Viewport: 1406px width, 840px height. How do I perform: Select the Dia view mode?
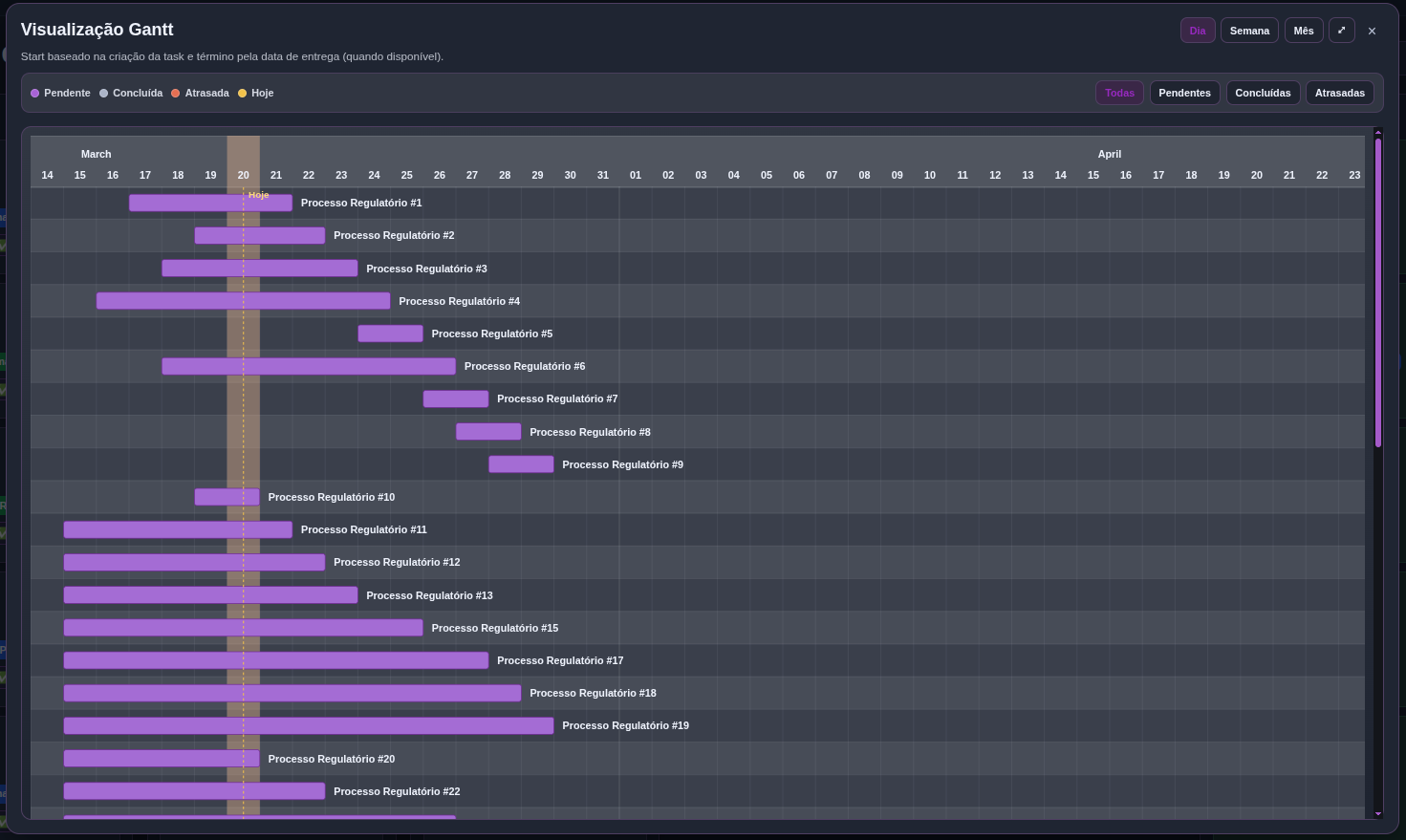pyautogui.click(x=1198, y=30)
